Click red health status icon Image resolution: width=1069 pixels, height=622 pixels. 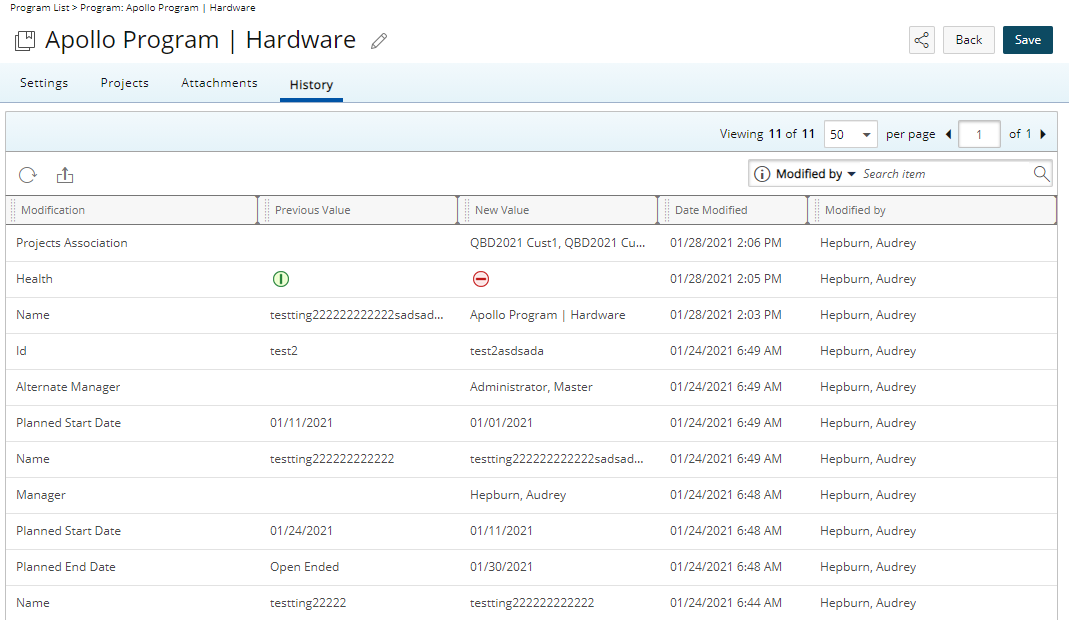pos(480,279)
